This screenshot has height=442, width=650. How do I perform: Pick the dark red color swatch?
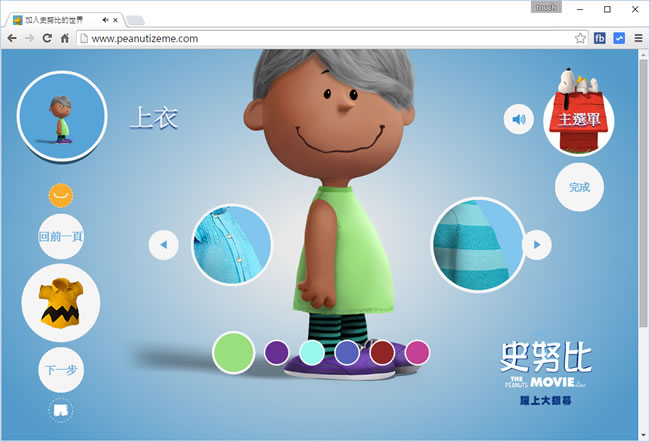click(382, 352)
